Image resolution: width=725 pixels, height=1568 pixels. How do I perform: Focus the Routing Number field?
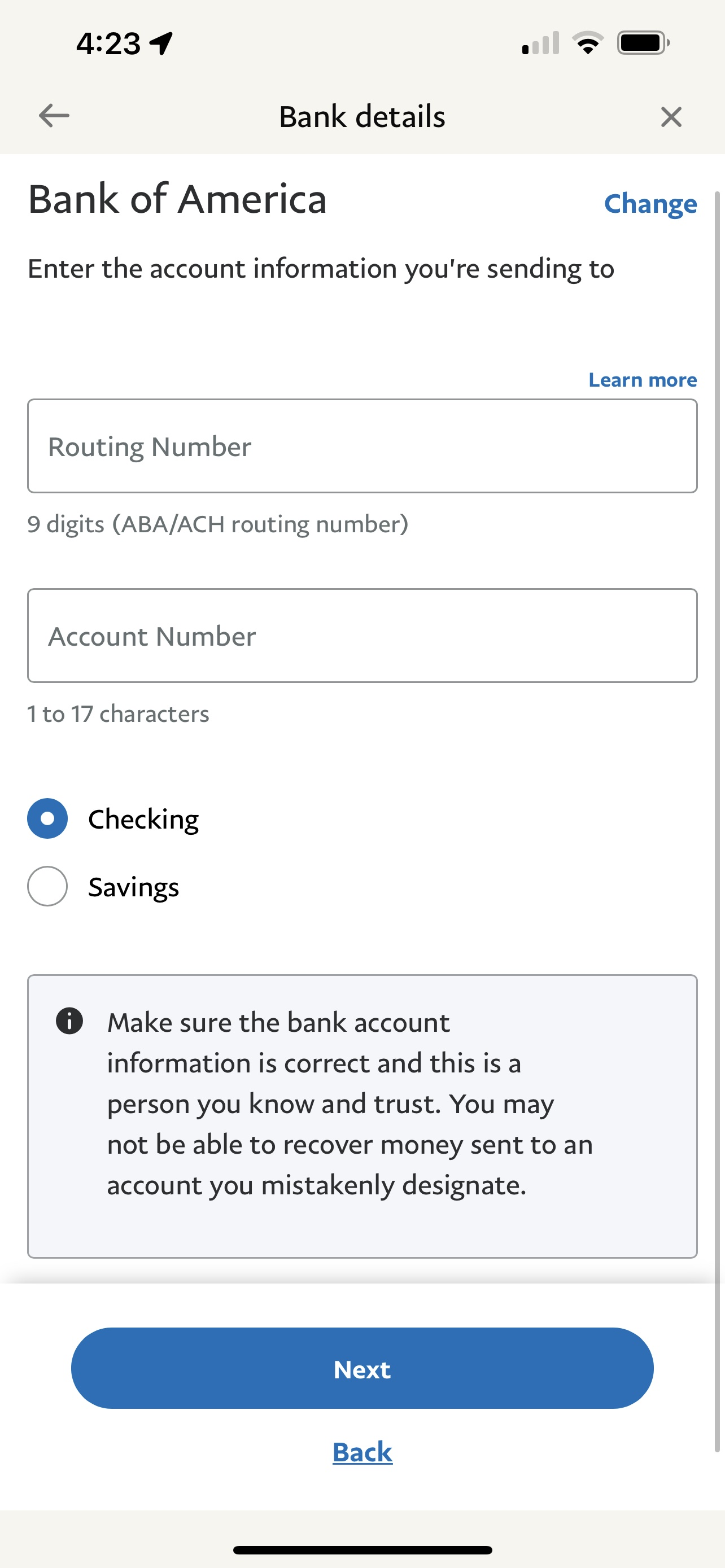[362, 446]
